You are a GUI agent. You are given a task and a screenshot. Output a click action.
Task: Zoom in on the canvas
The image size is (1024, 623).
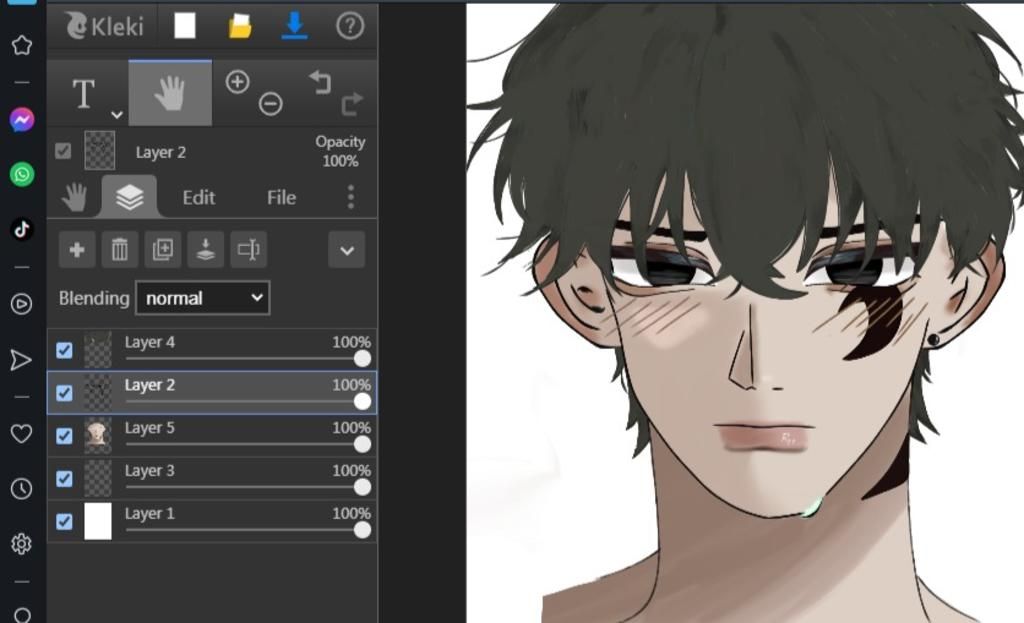coord(237,82)
